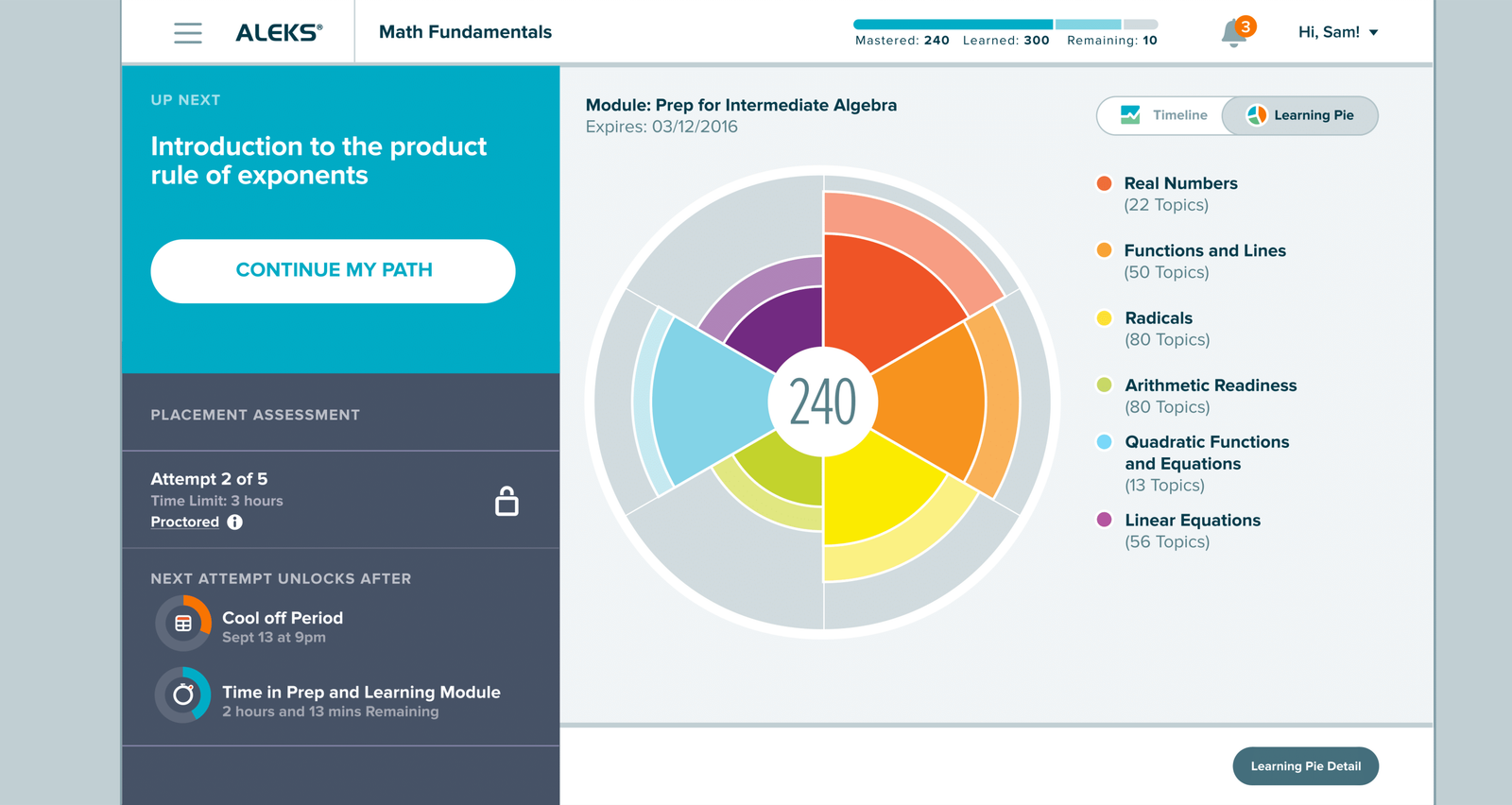Open the Proctored link

tap(185, 522)
